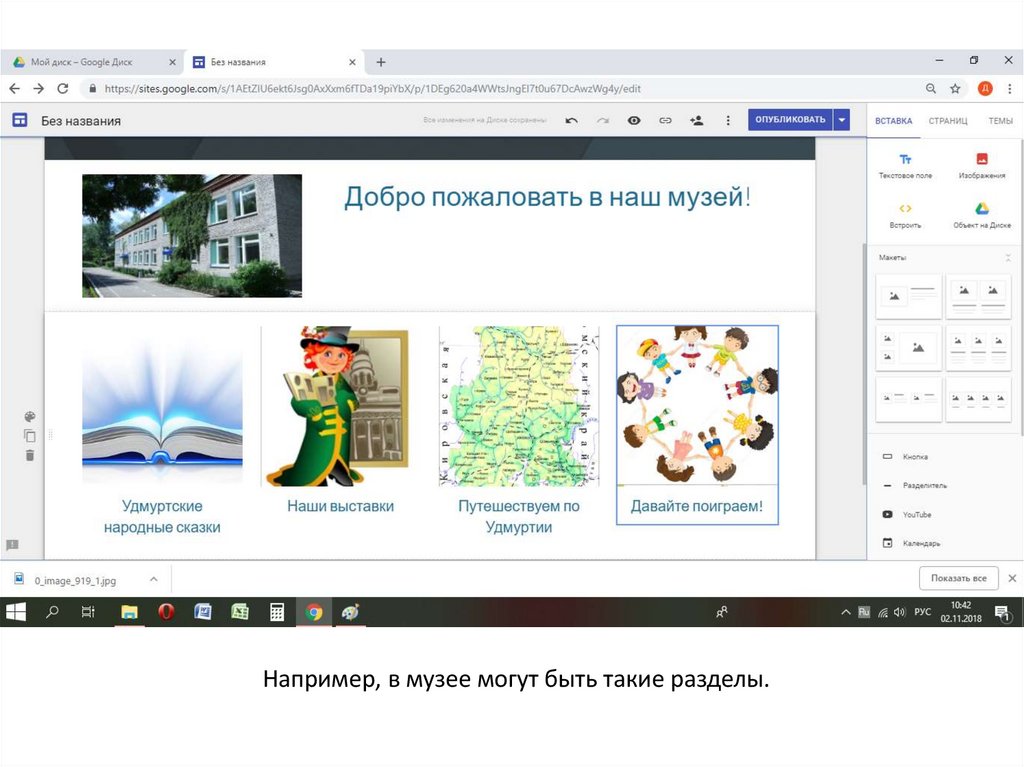The height and width of the screenshot is (767, 1024).
Task: Open the browser zoom magnifier icon
Action: pos(931,88)
